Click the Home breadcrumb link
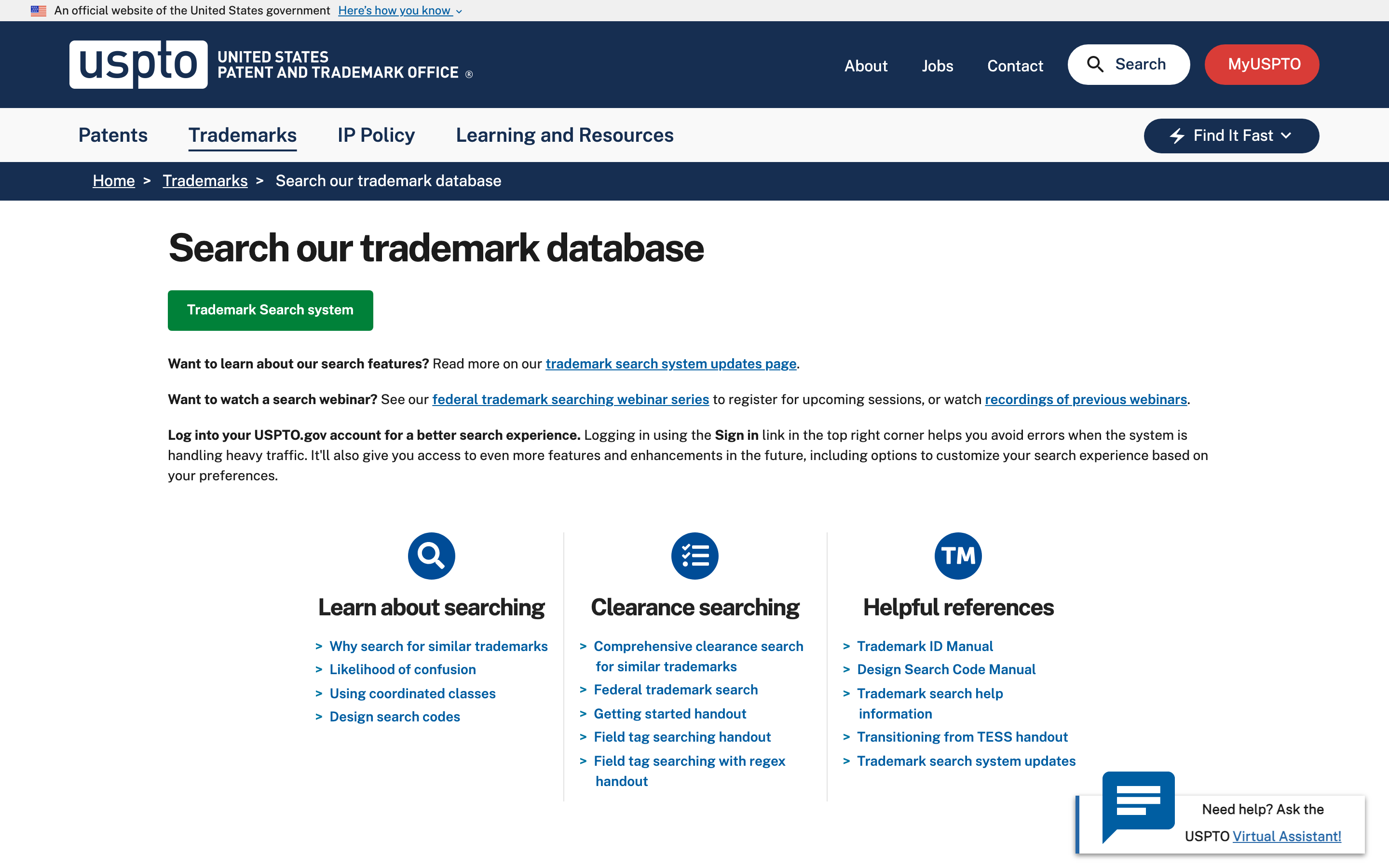The image size is (1389, 868). click(114, 181)
